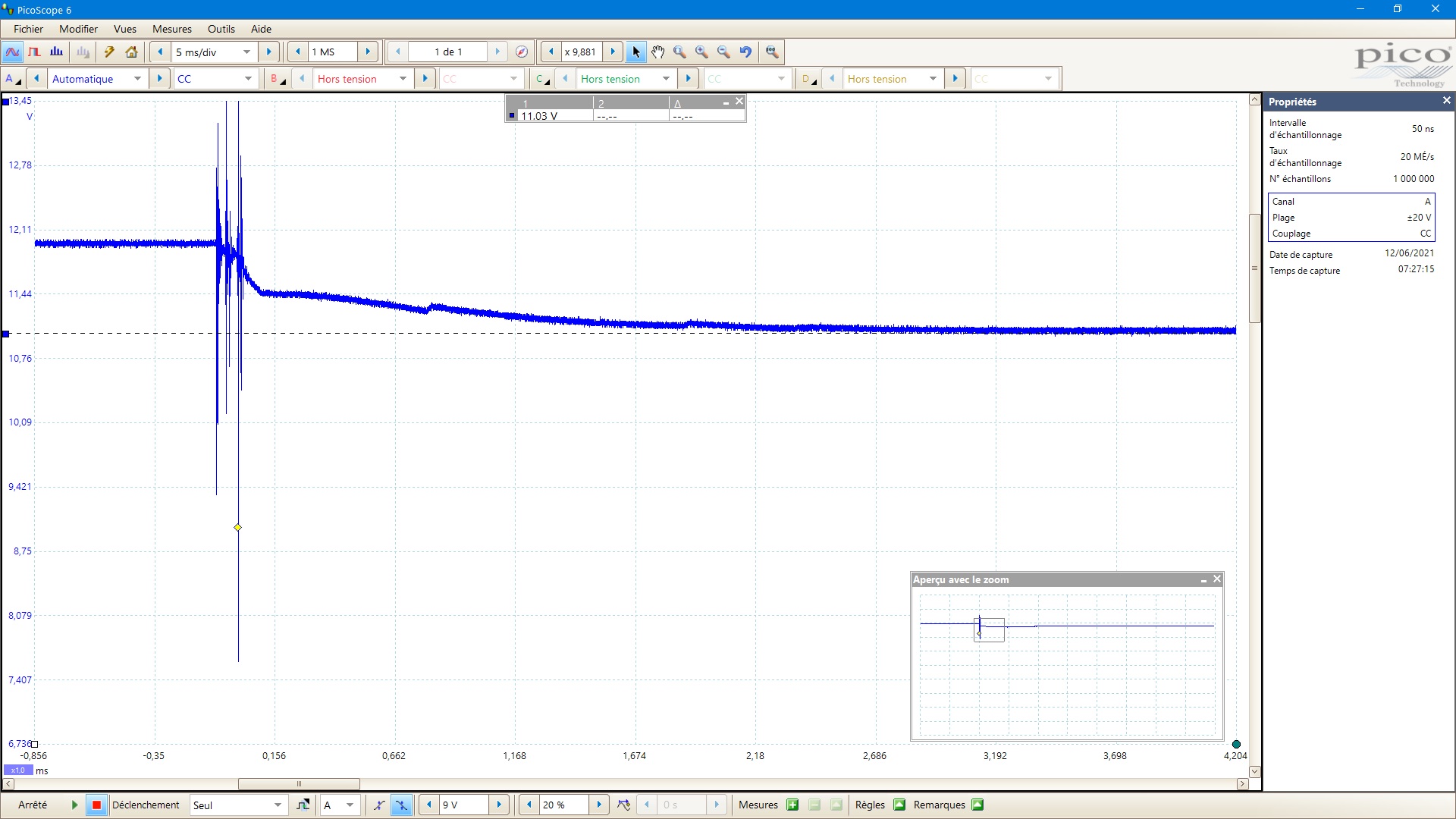Click the home startup settings icon

click(131, 52)
